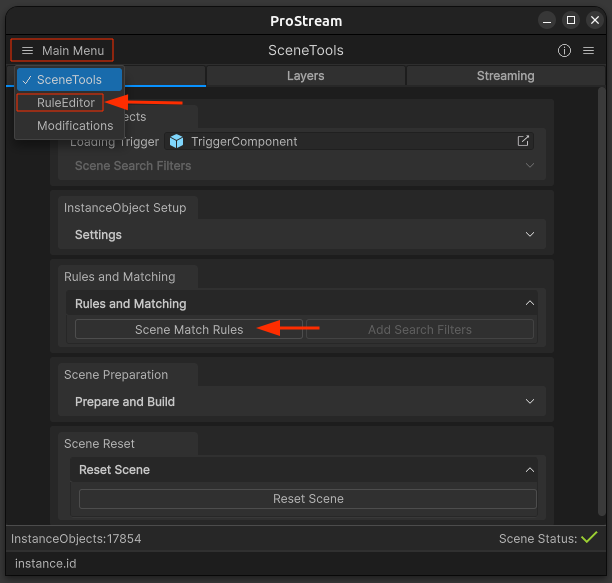
Task: Click the Scene Preparation group label
Action: [116, 375]
